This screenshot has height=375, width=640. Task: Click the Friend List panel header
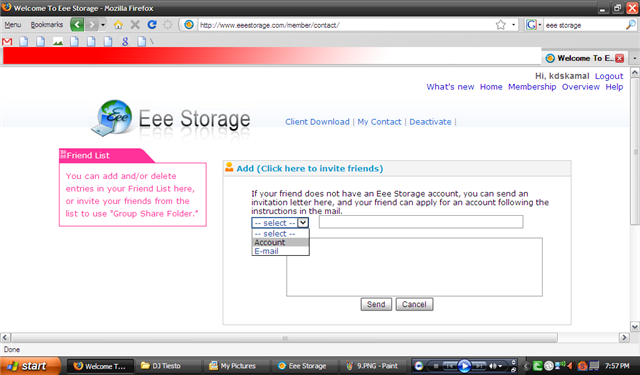[x=106, y=155]
